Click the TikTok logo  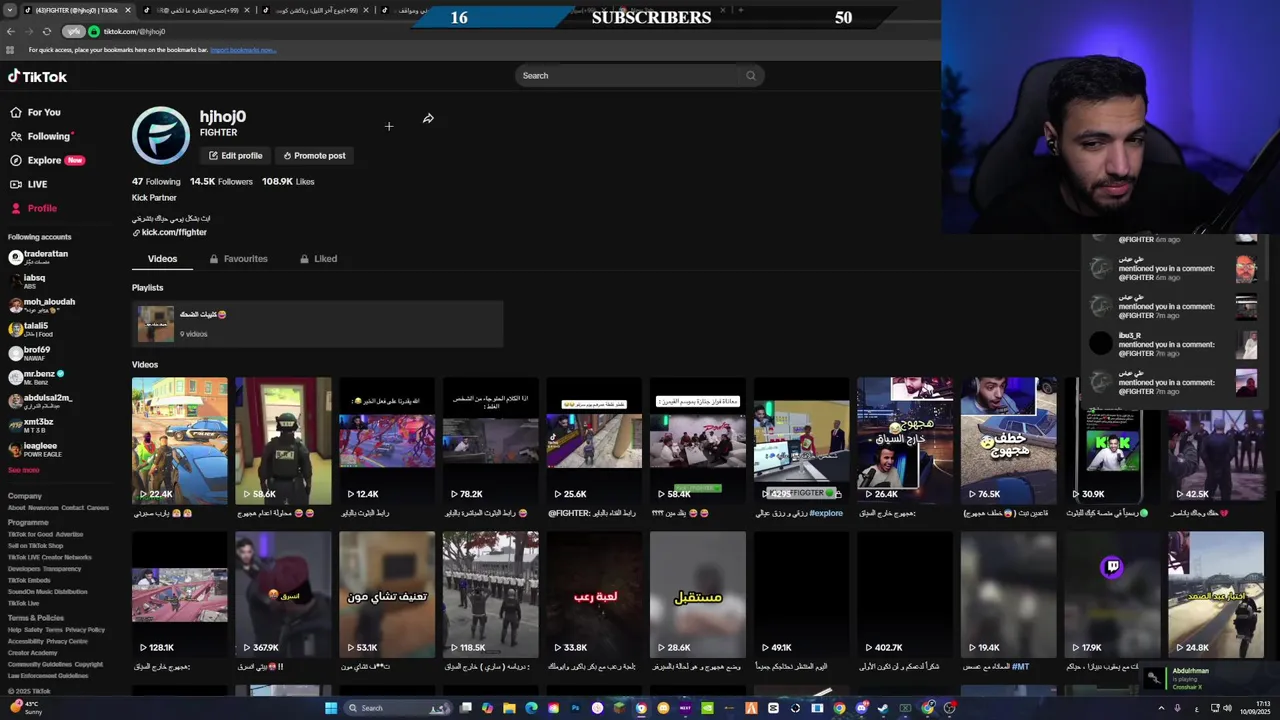[37, 77]
